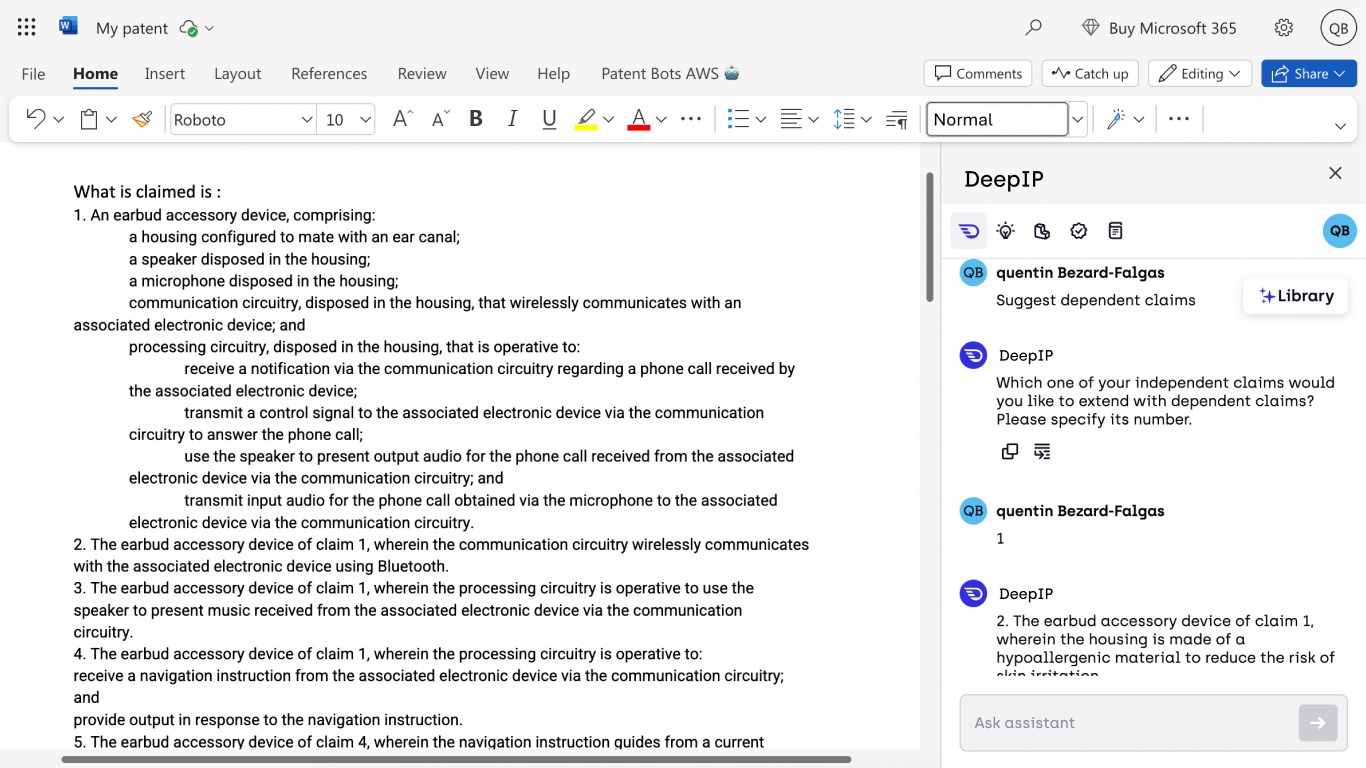Toggle Italic formatting
This screenshot has height=768, width=1366.
(512, 119)
